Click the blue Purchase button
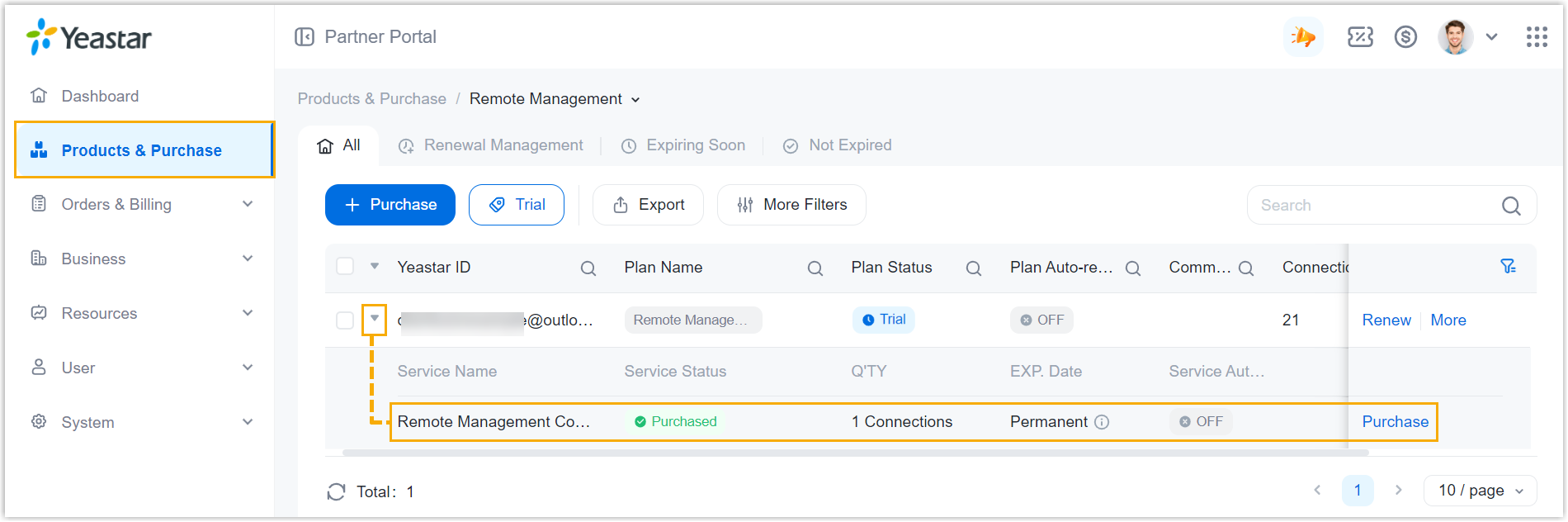 coord(390,205)
